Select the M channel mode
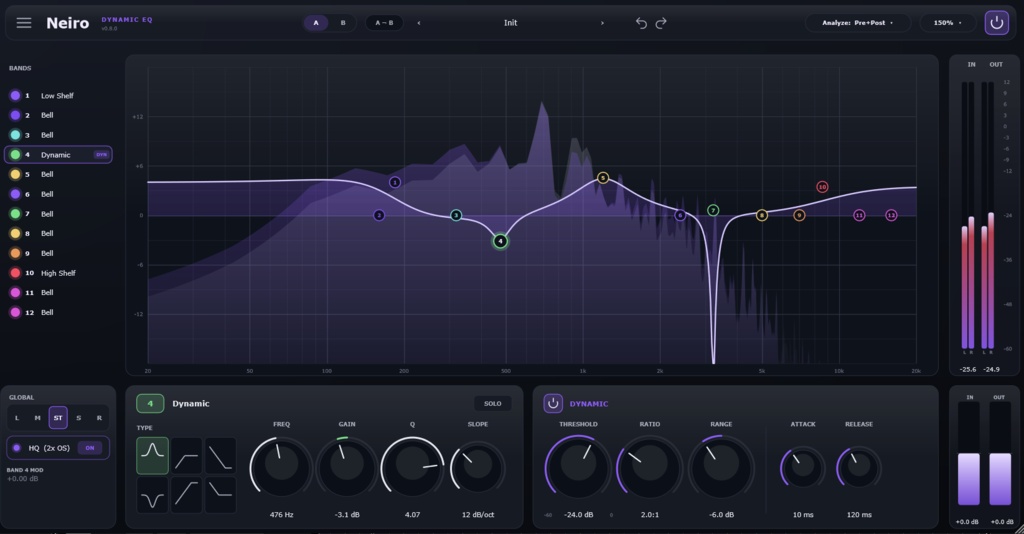The height and width of the screenshot is (534, 1024). (37, 418)
